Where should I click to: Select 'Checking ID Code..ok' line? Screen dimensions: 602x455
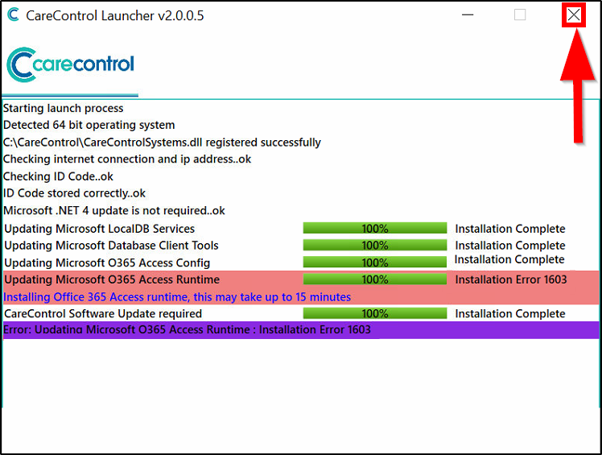tap(58, 176)
